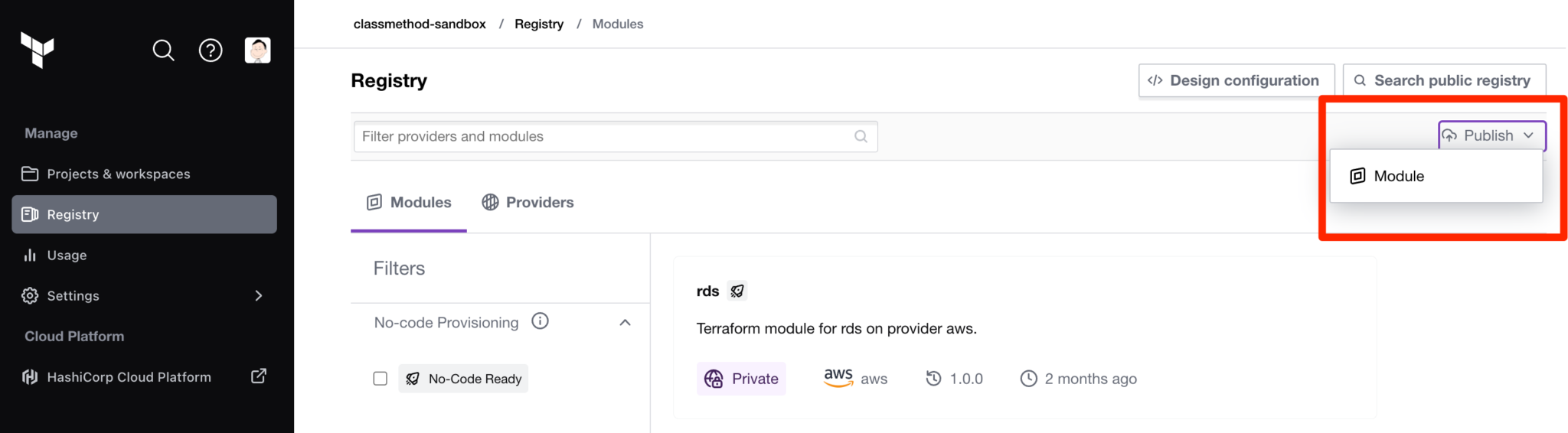The image size is (1568, 433).
Task: Click the aws provider logo
Action: point(838,377)
